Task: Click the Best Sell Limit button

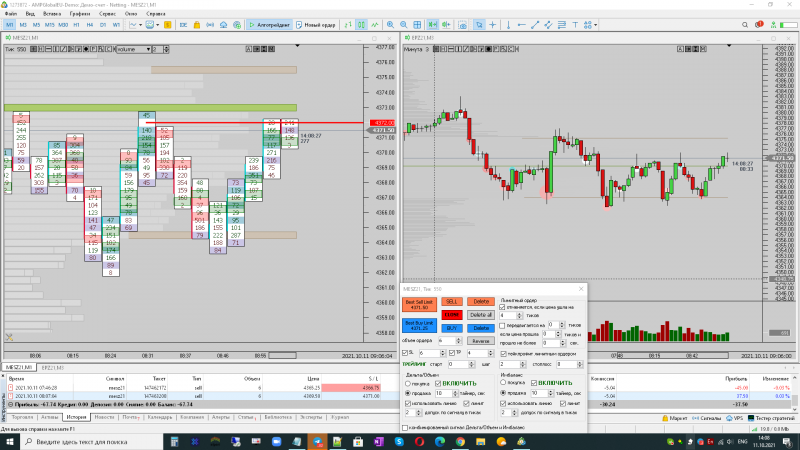Action: pyautogui.click(x=419, y=305)
